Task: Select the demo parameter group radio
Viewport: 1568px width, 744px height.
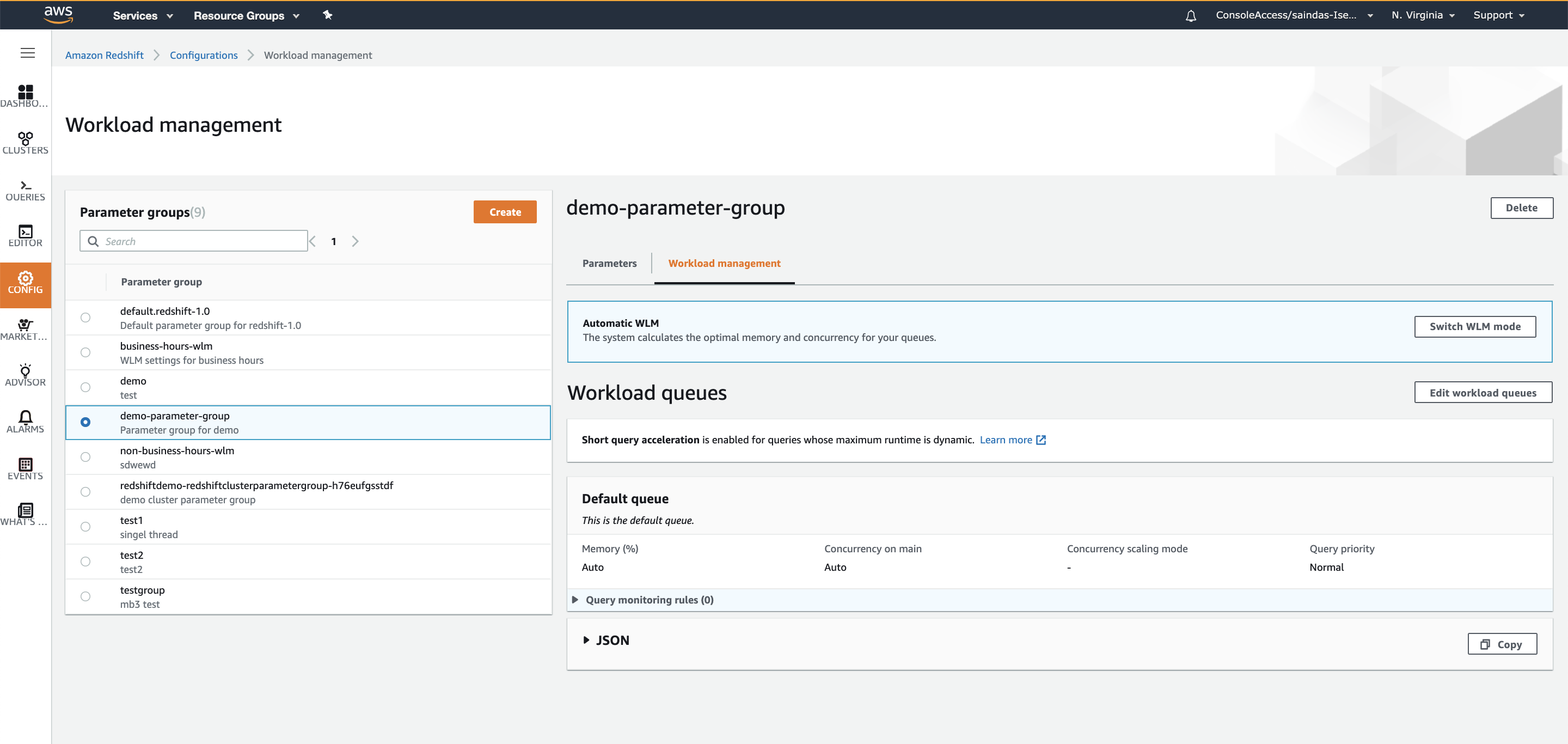Action: [x=85, y=387]
